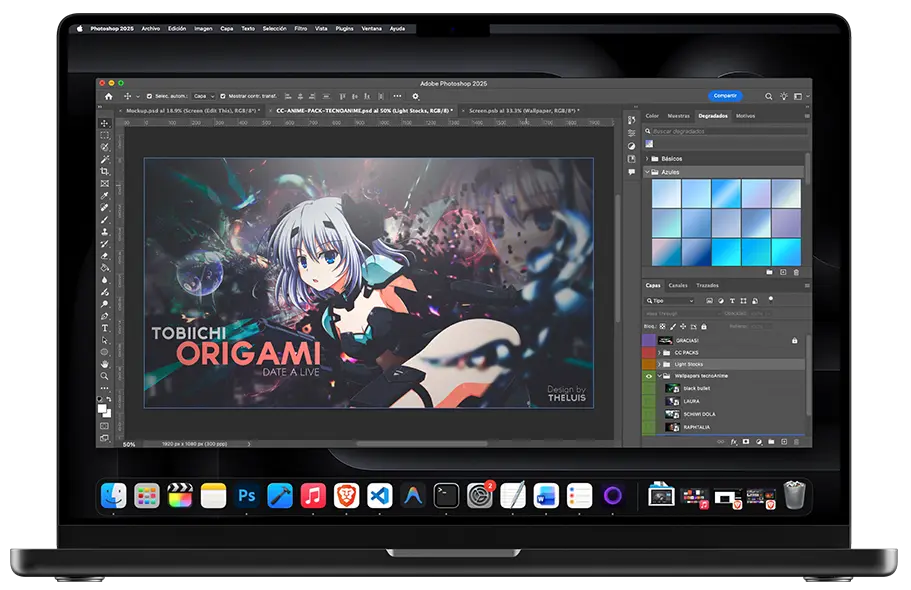
Task: Add layer mask at Layers panel bottom
Action: coord(746,442)
